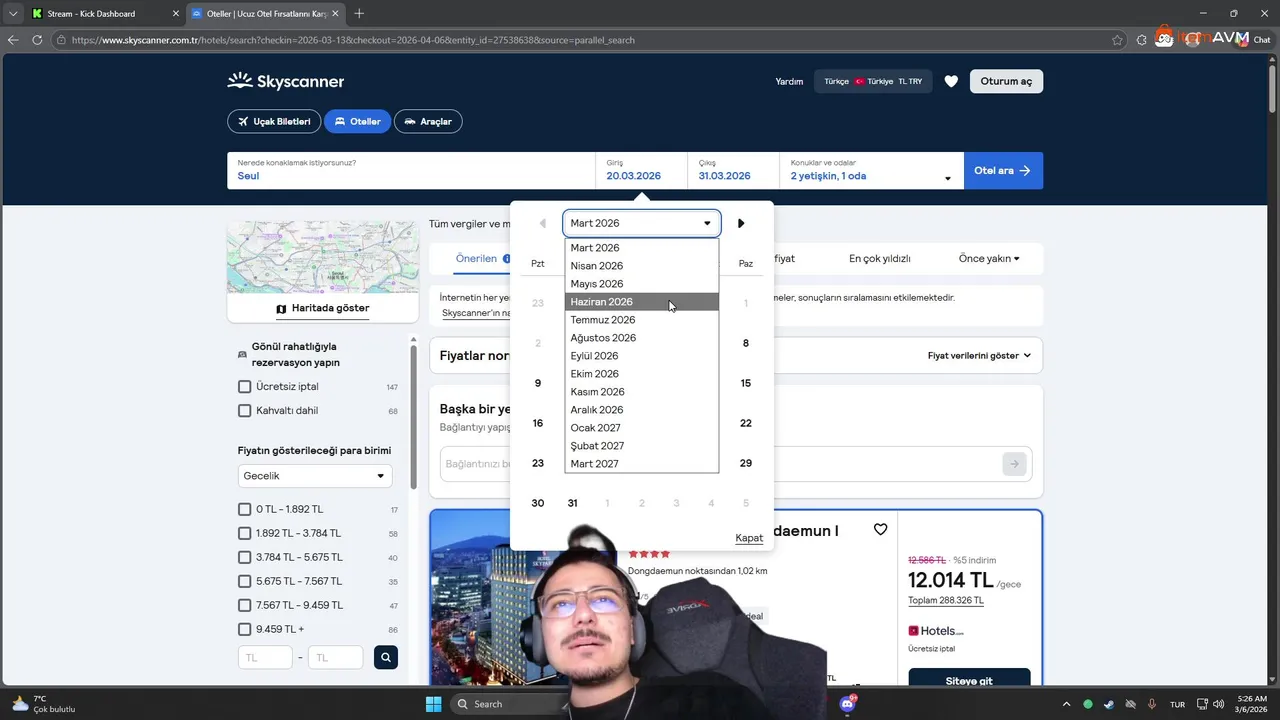Go to previous month in calendar
Viewport: 1280px width, 720px height.
543,223
